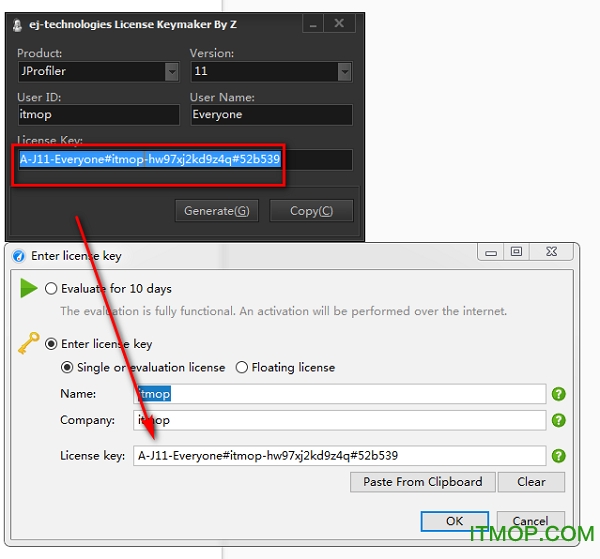Click the Company input field
The height and width of the screenshot is (559, 600).
[339, 420]
